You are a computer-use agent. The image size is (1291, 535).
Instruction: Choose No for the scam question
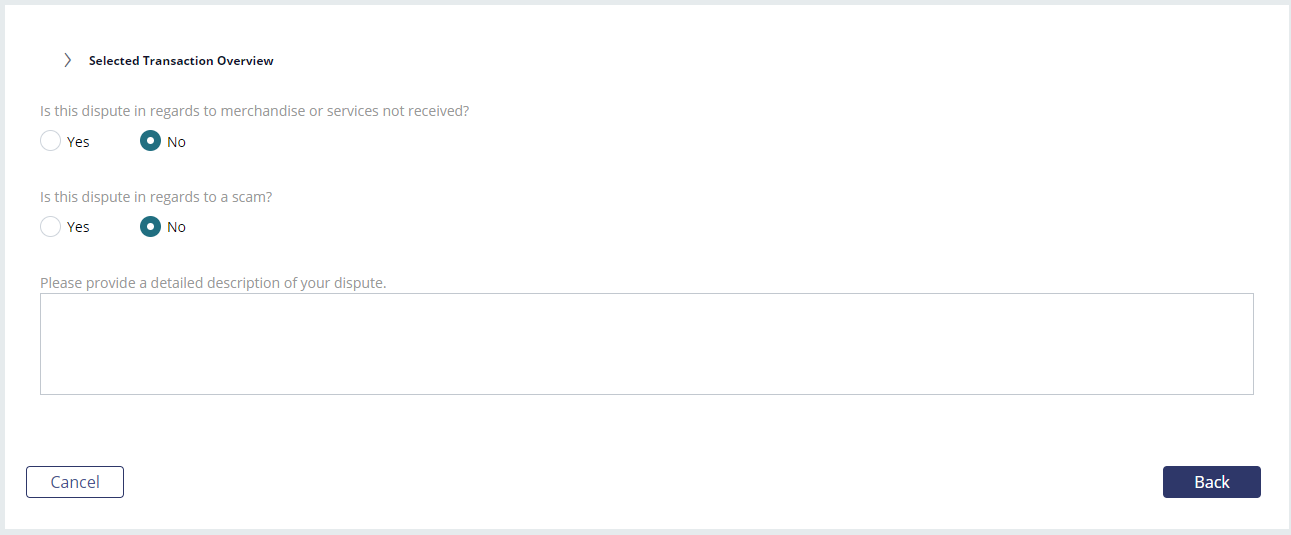coord(150,226)
